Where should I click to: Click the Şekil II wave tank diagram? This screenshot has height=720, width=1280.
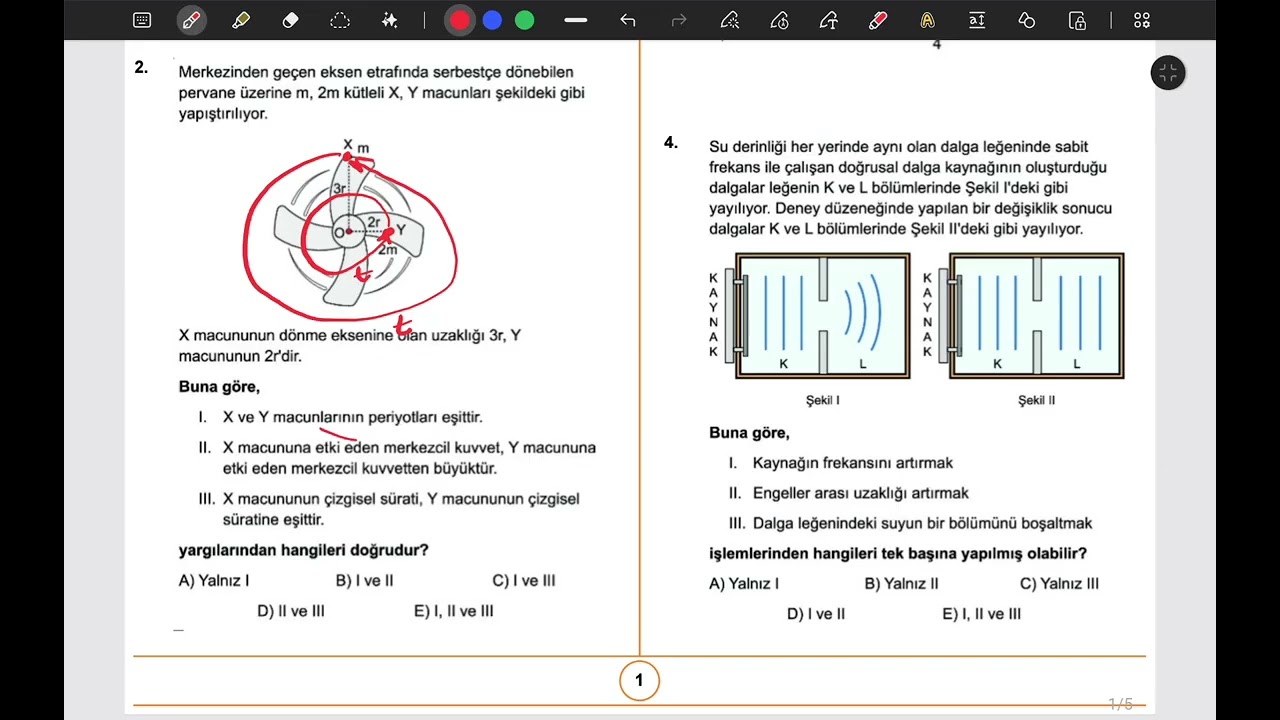[1036, 316]
